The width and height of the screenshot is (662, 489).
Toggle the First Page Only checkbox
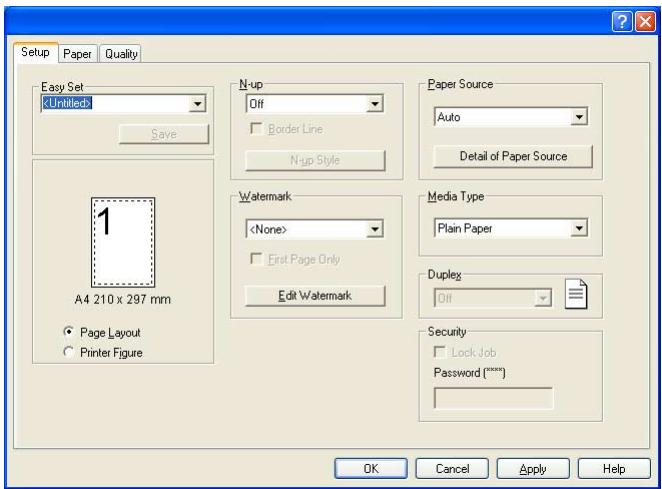(256, 258)
